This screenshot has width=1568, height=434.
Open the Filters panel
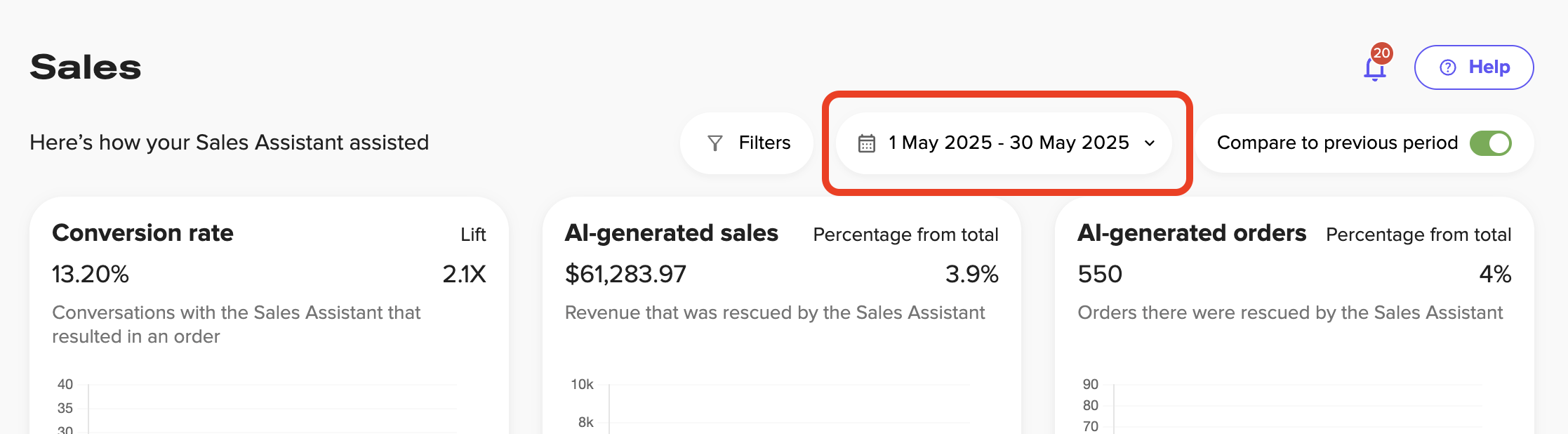[746, 143]
